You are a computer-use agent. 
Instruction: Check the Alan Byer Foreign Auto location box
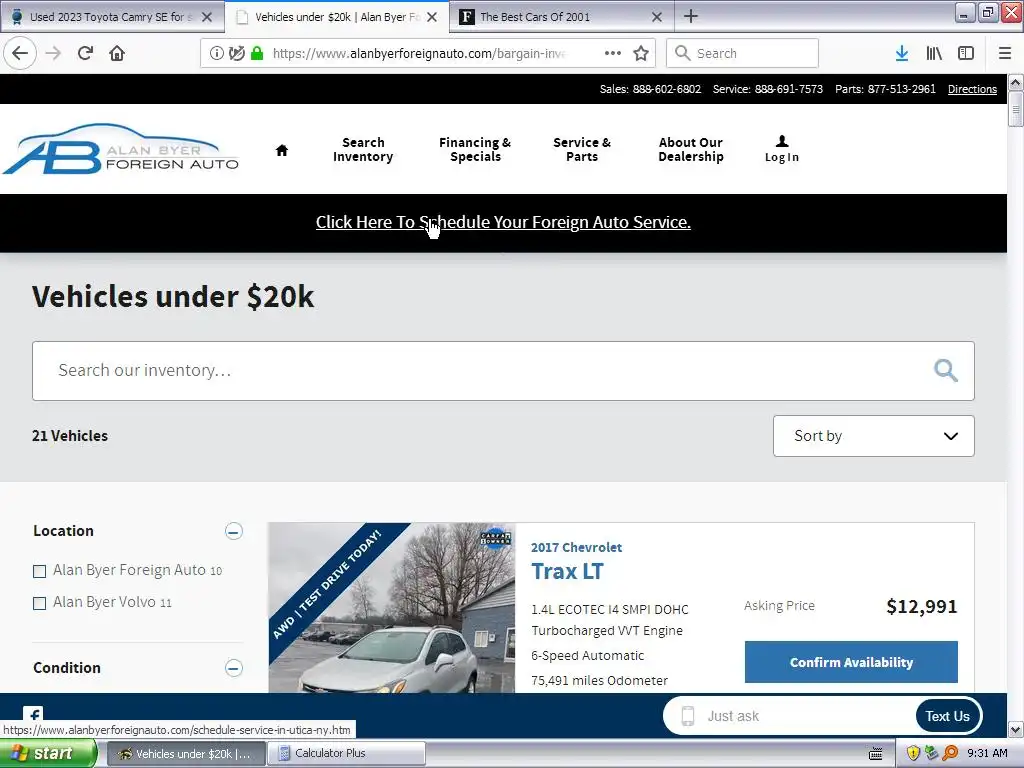40,571
